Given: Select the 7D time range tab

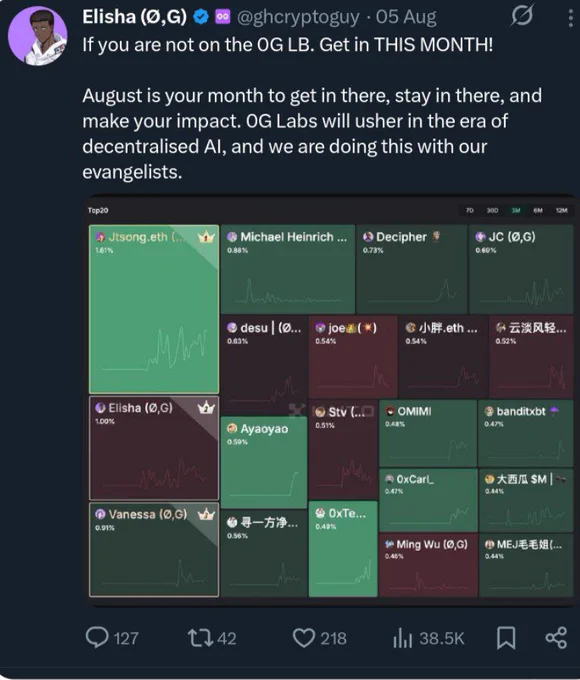Looking at the screenshot, I should click(470, 210).
